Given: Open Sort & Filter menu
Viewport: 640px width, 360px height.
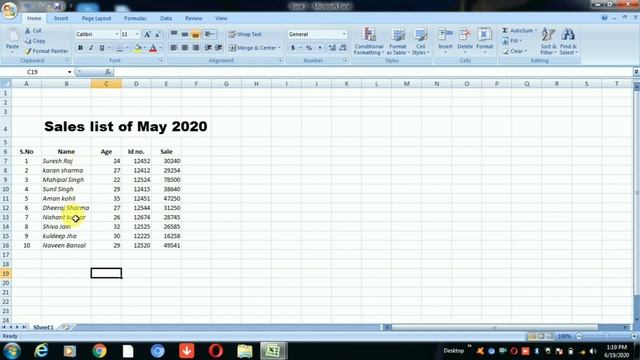Looking at the screenshot, I should click(549, 41).
